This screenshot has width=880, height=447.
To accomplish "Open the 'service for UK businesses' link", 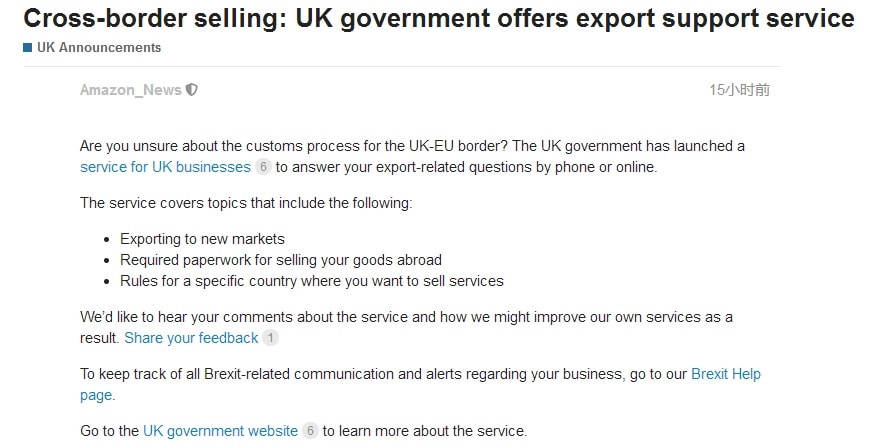I will click(x=165, y=167).
